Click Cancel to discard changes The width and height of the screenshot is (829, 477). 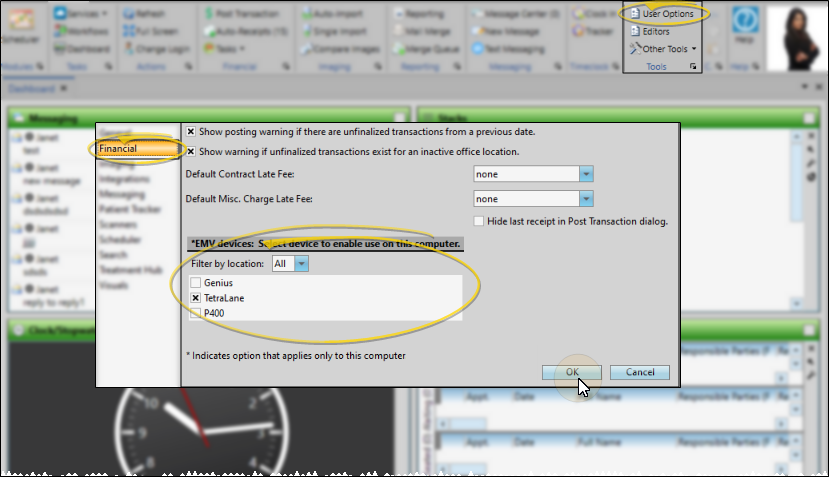[639, 372]
